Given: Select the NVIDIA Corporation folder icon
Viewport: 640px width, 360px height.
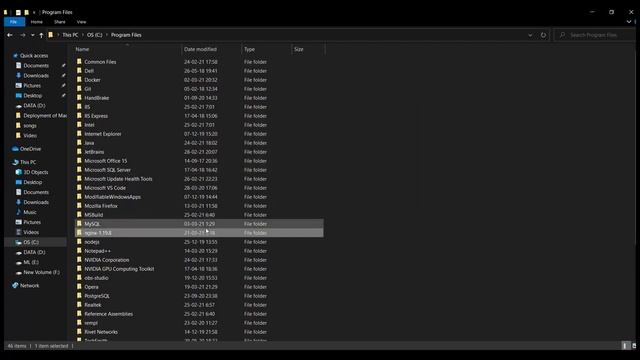Looking at the screenshot, I should (79, 260).
